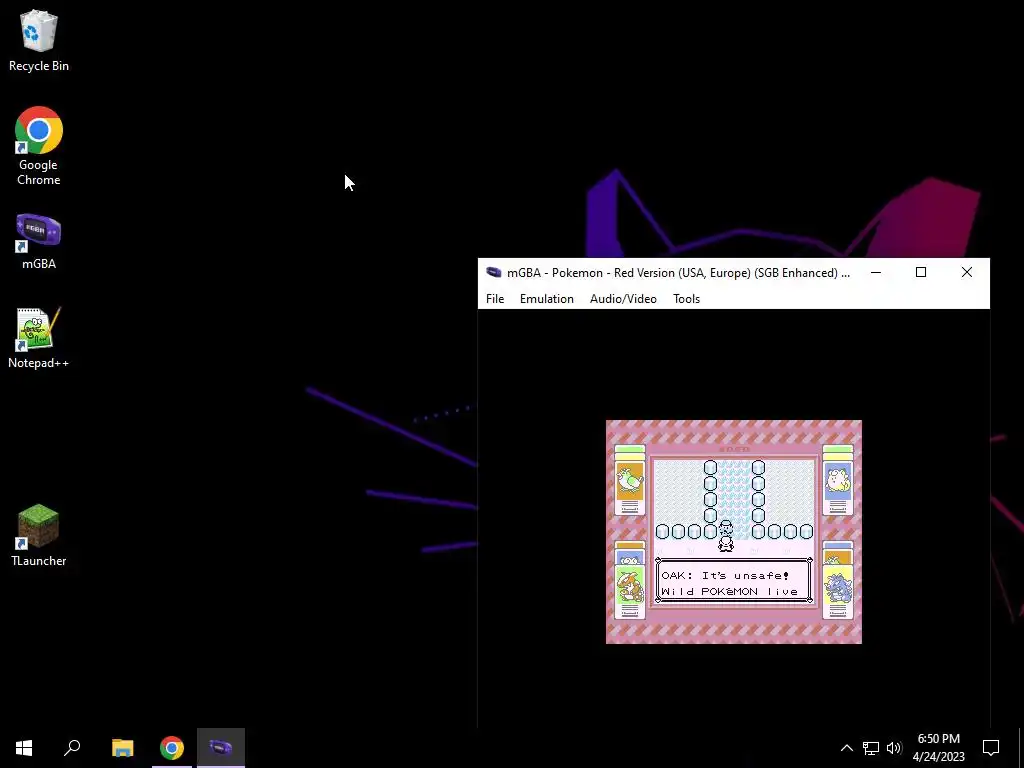Close the mGBA window

[x=967, y=272]
